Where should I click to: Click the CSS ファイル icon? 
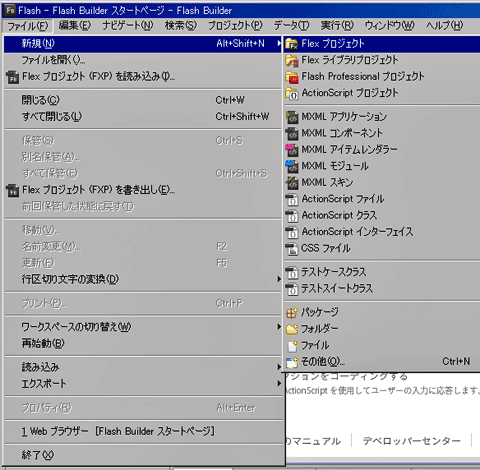(x=292, y=248)
